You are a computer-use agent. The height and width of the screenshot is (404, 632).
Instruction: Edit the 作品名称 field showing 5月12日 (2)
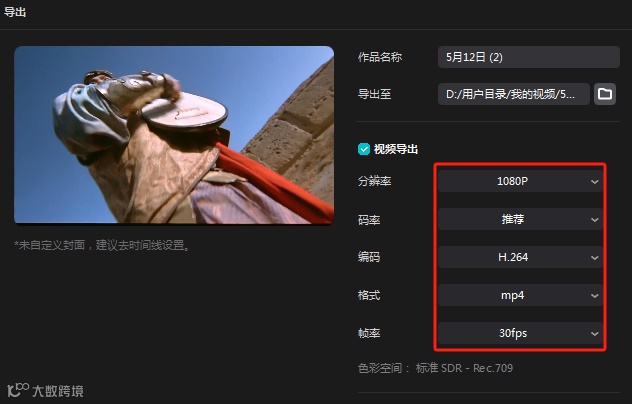tap(528, 57)
